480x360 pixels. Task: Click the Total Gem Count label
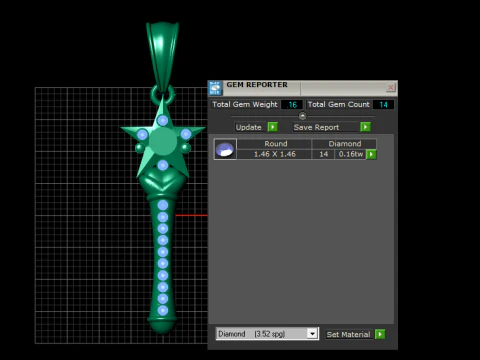338,104
